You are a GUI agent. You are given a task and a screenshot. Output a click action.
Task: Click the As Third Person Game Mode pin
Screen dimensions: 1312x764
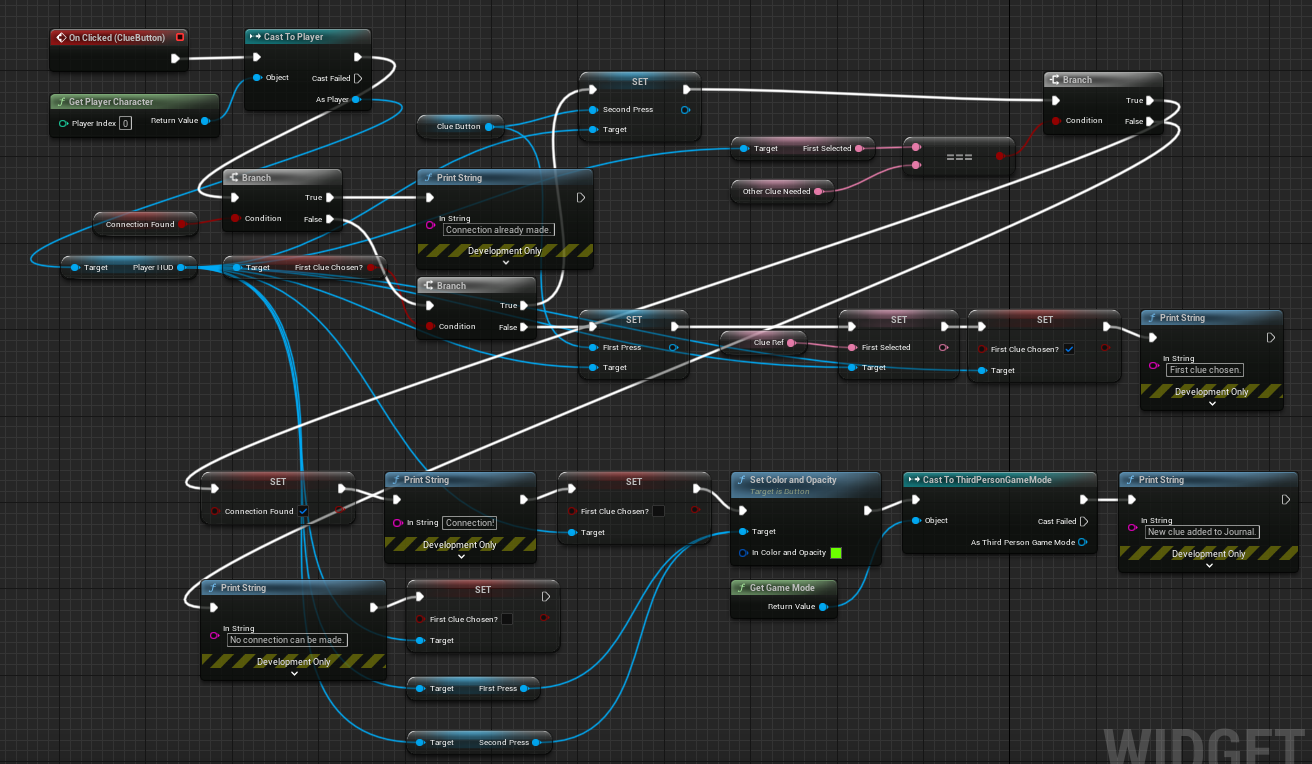pyautogui.click(x=1083, y=543)
